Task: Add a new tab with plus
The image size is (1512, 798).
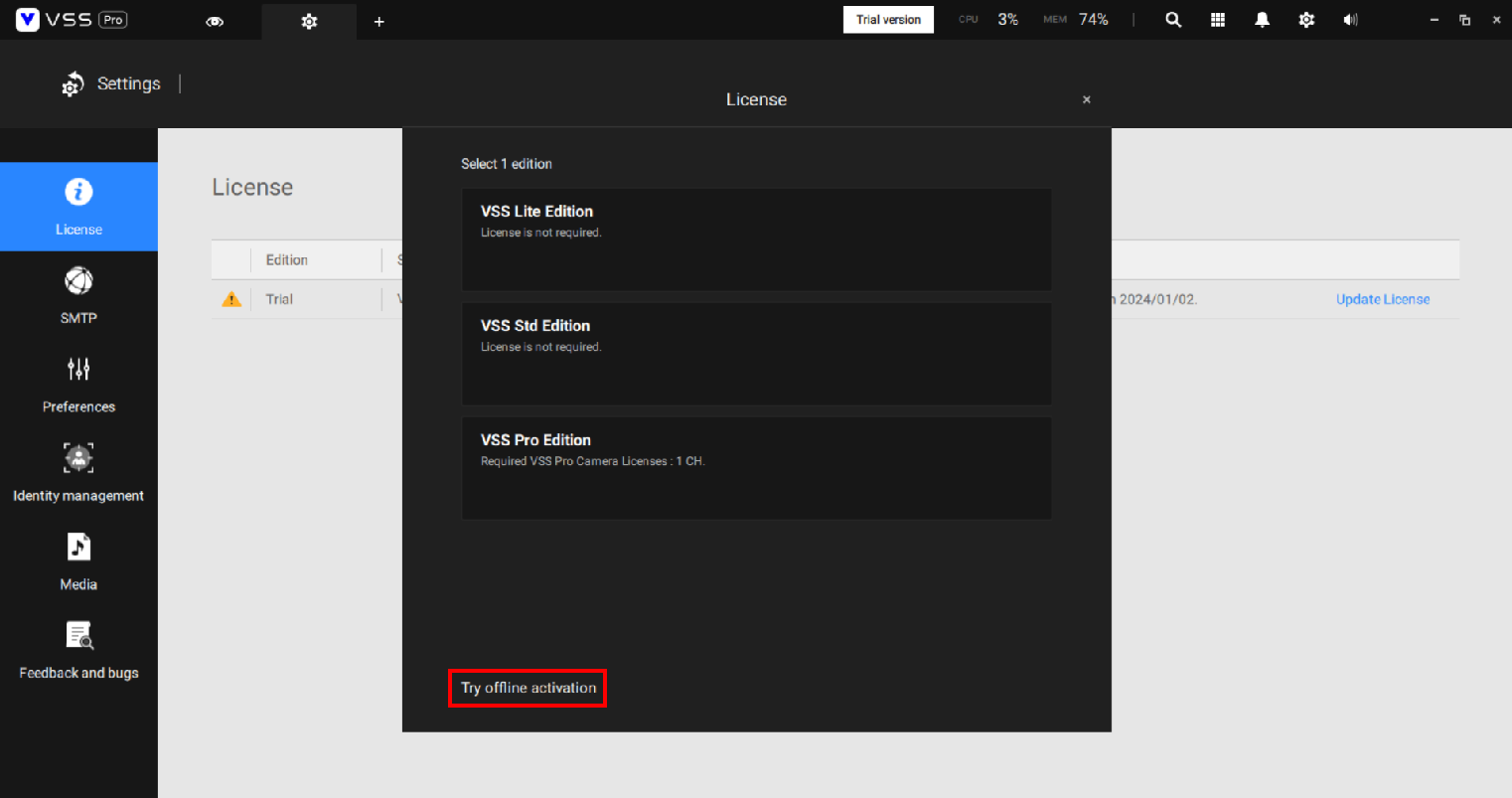Action: point(378,21)
